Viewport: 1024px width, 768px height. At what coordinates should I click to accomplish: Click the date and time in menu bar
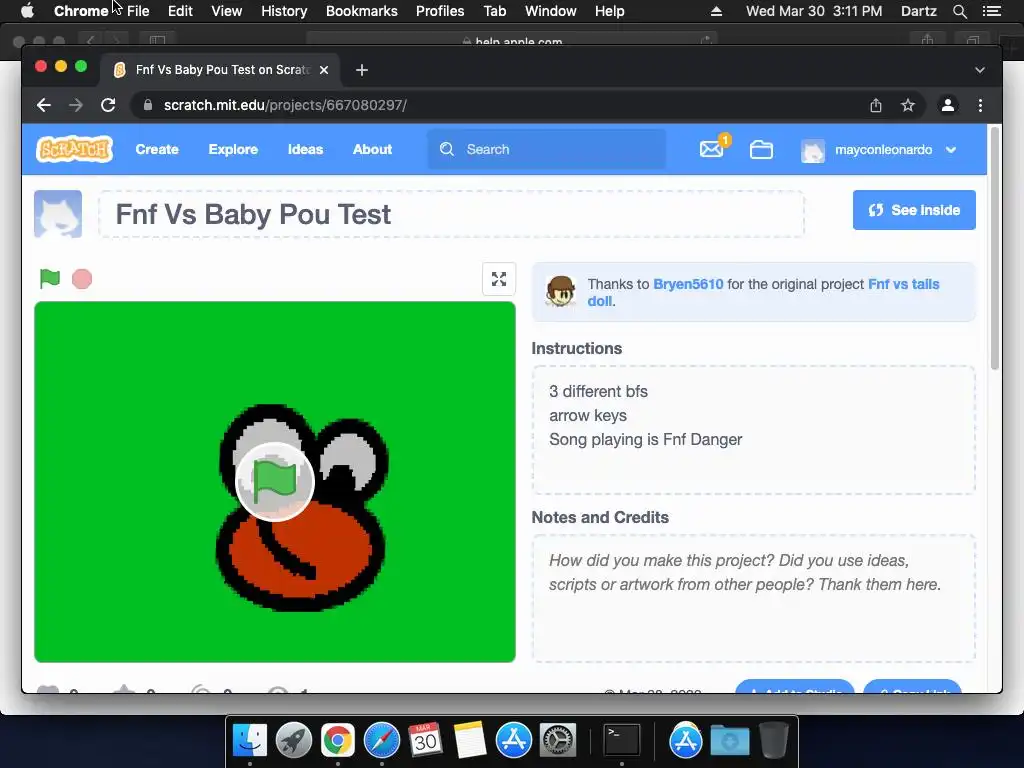[x=814, y=11]
